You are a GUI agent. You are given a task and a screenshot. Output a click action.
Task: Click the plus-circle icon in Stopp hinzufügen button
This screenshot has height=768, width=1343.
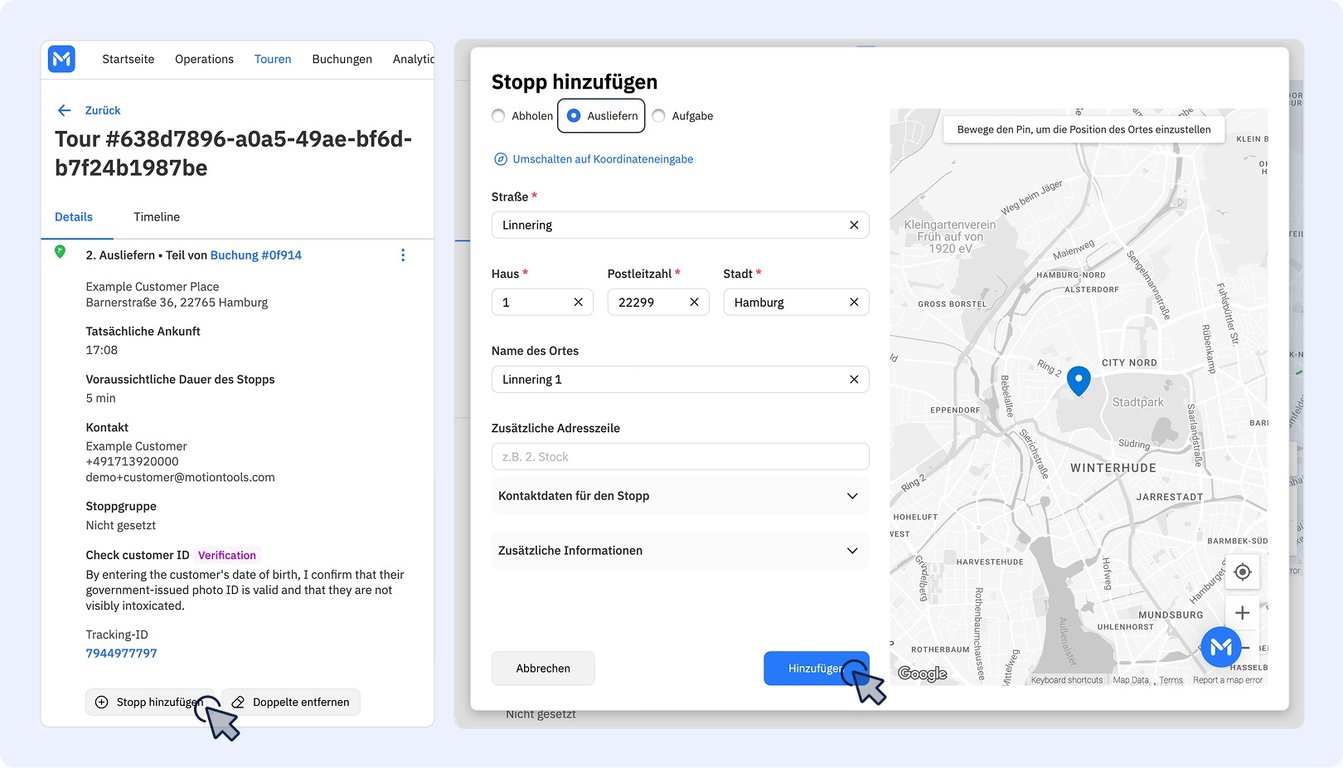coord(101,702)
